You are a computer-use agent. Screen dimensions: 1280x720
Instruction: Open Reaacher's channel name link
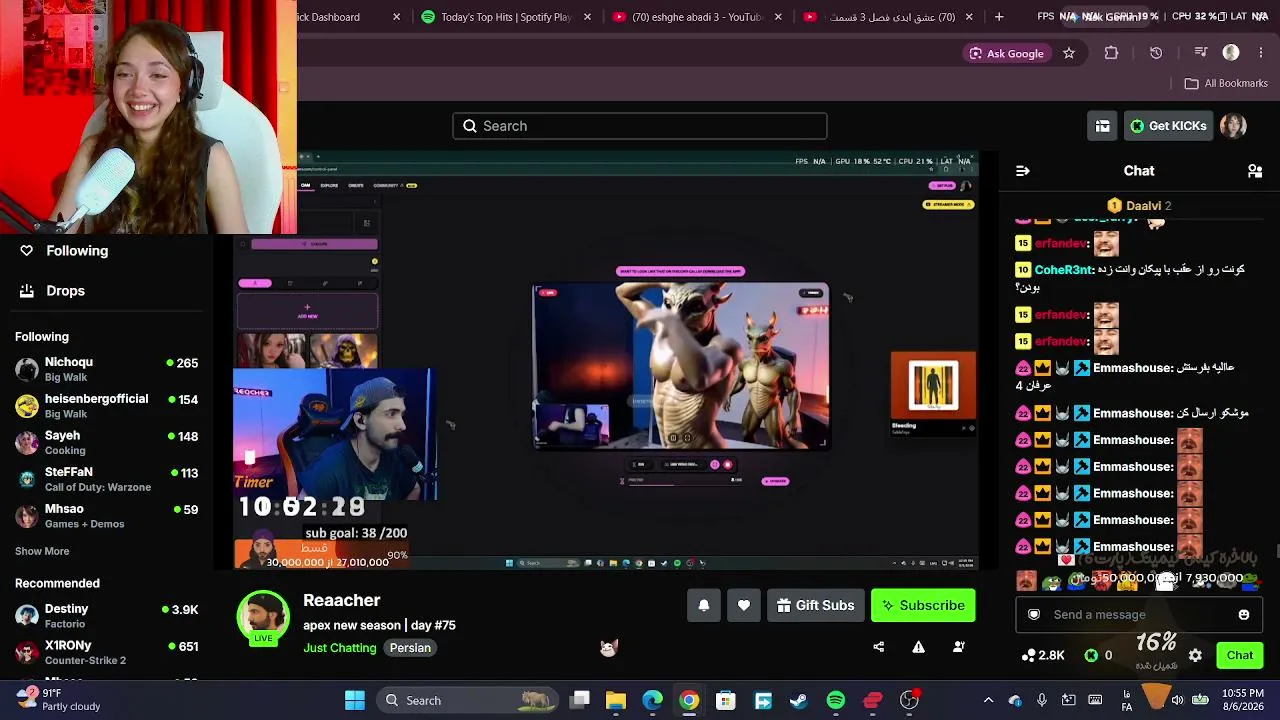[342, 600]
